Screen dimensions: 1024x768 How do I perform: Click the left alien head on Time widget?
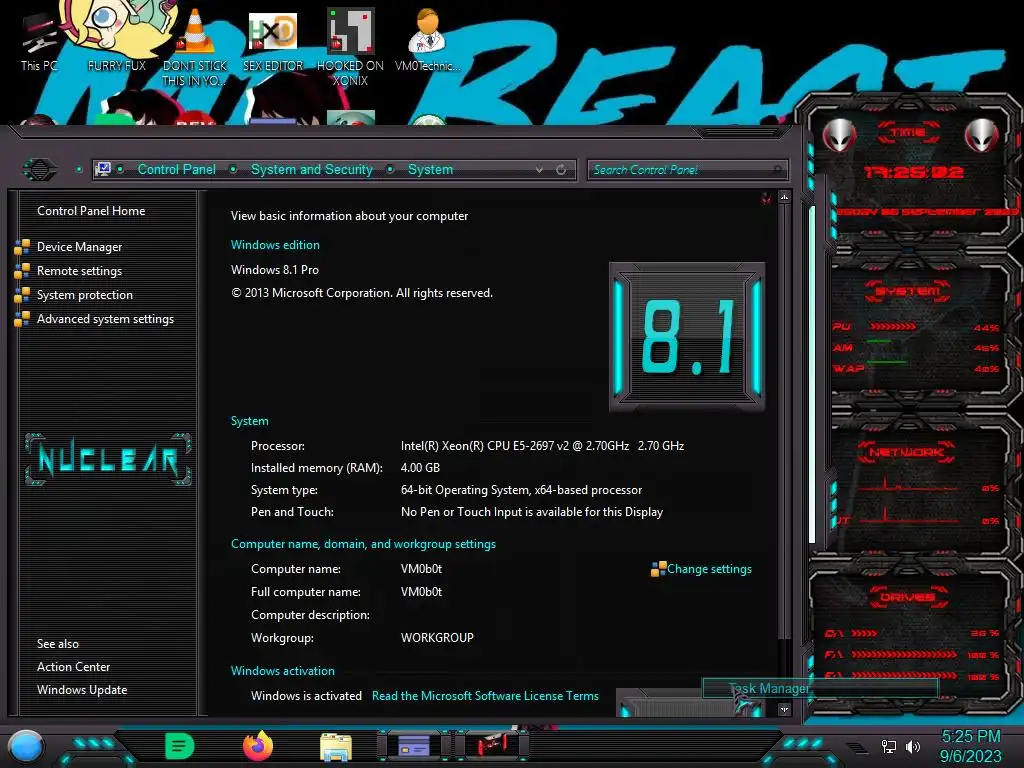840,136
